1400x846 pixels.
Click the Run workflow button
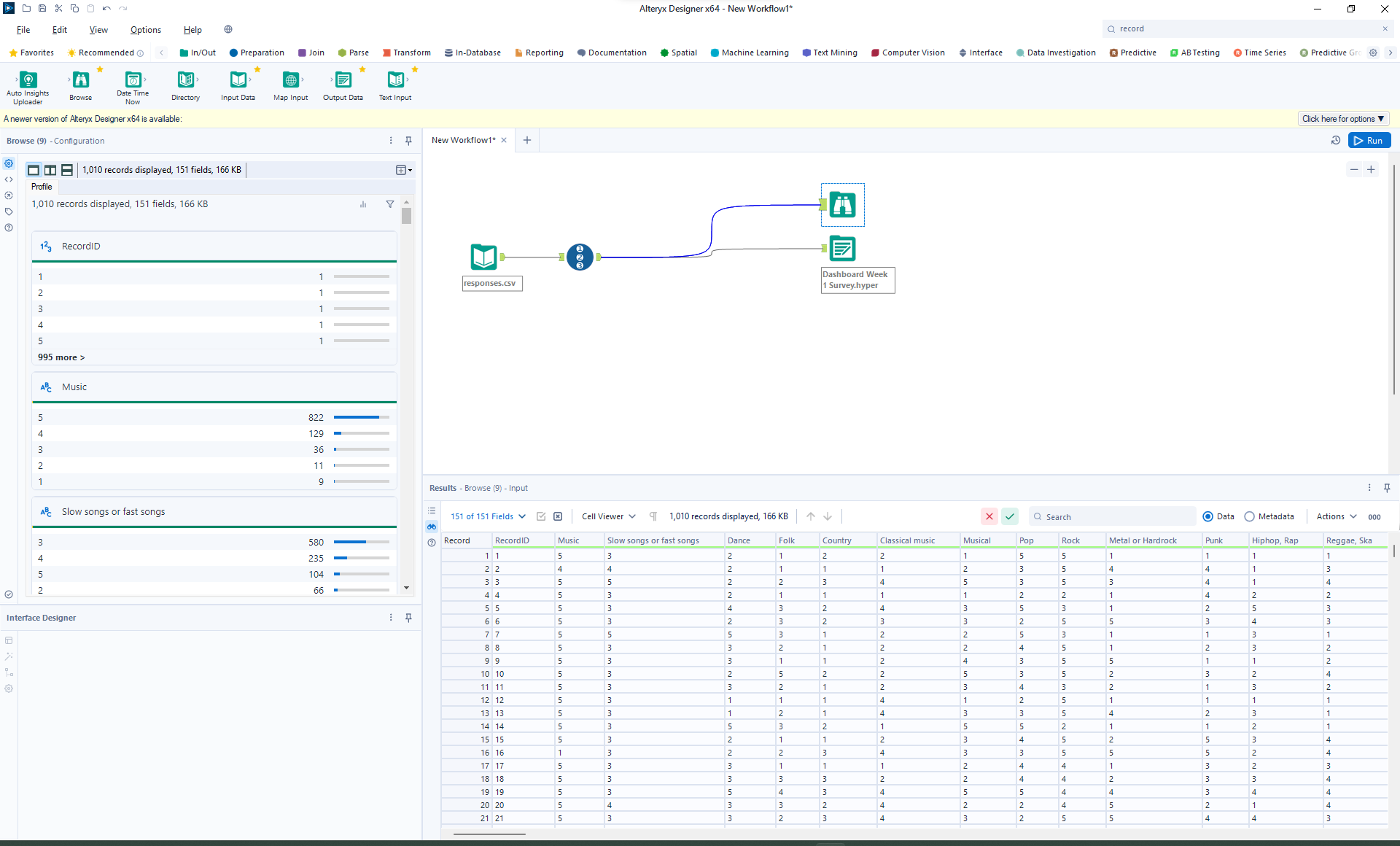click(x=1369, y=141)
